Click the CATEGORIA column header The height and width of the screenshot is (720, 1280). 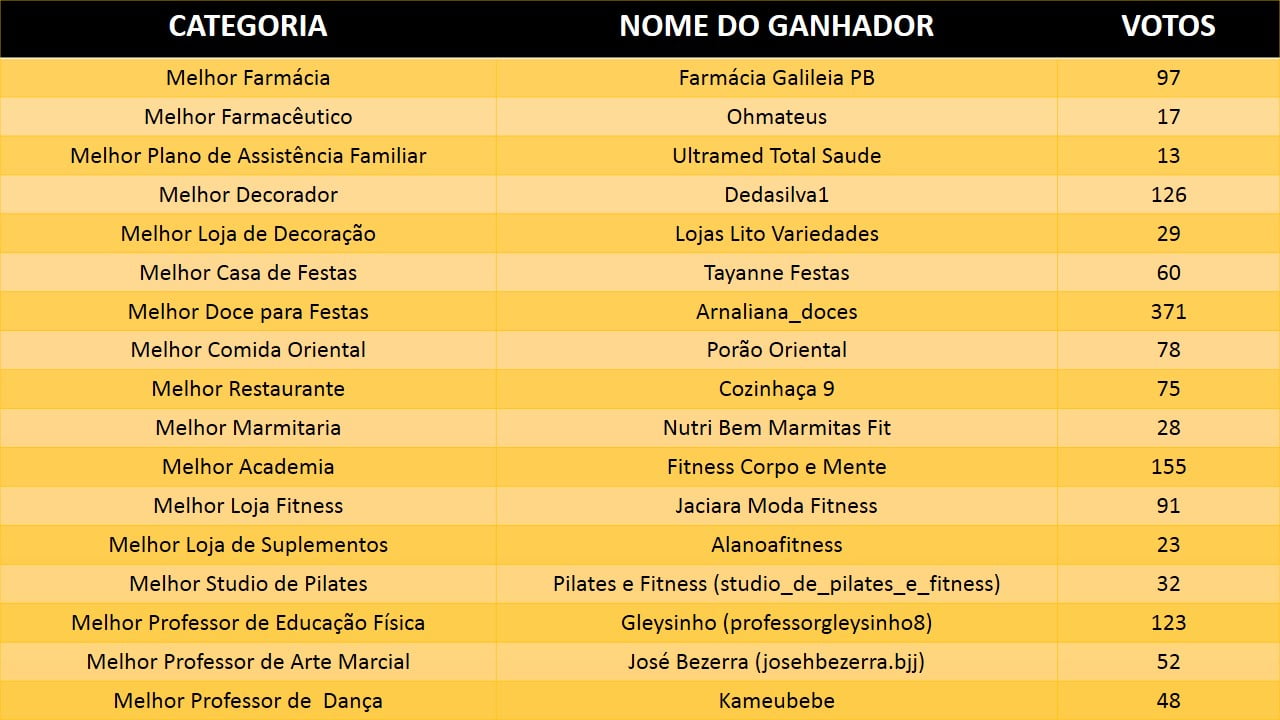[247, 27]
